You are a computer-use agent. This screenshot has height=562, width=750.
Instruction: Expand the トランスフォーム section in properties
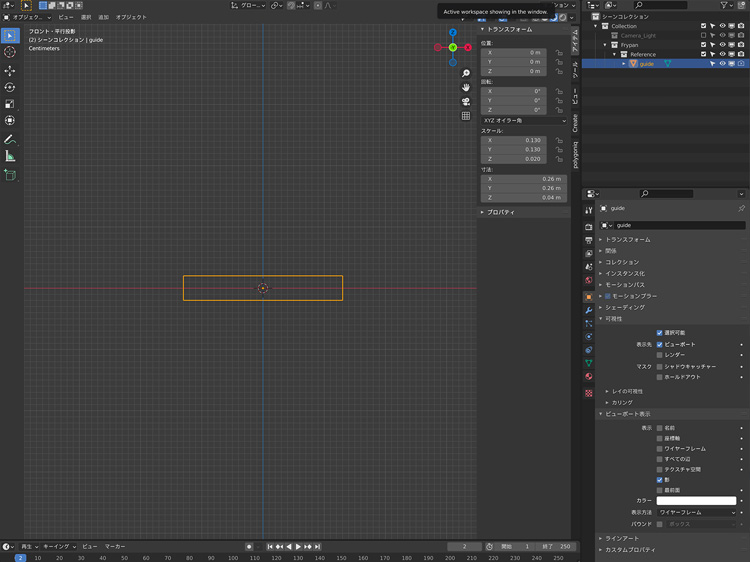[x=628, y=240]
